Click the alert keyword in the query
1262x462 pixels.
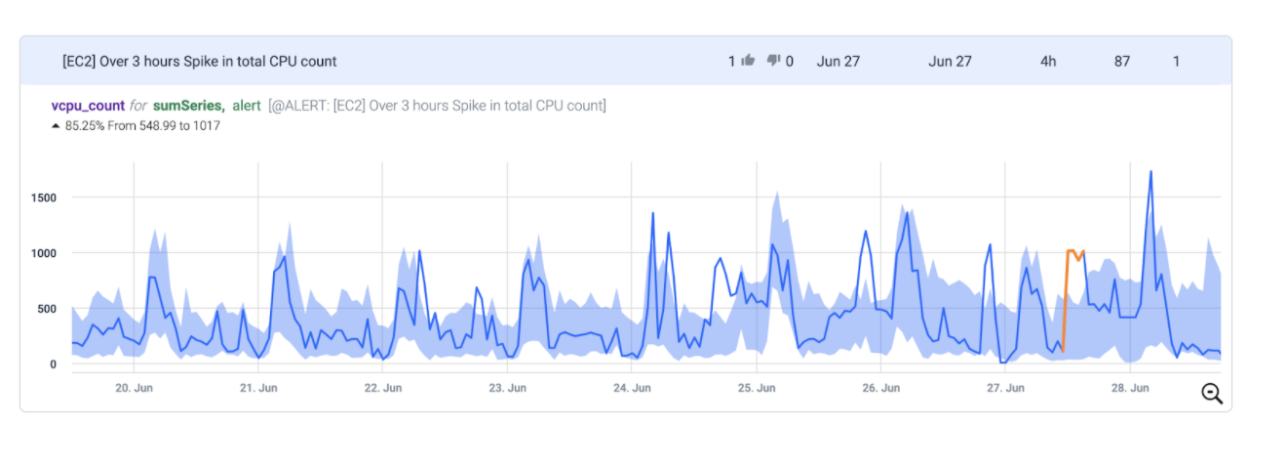[x=247, y=105]
